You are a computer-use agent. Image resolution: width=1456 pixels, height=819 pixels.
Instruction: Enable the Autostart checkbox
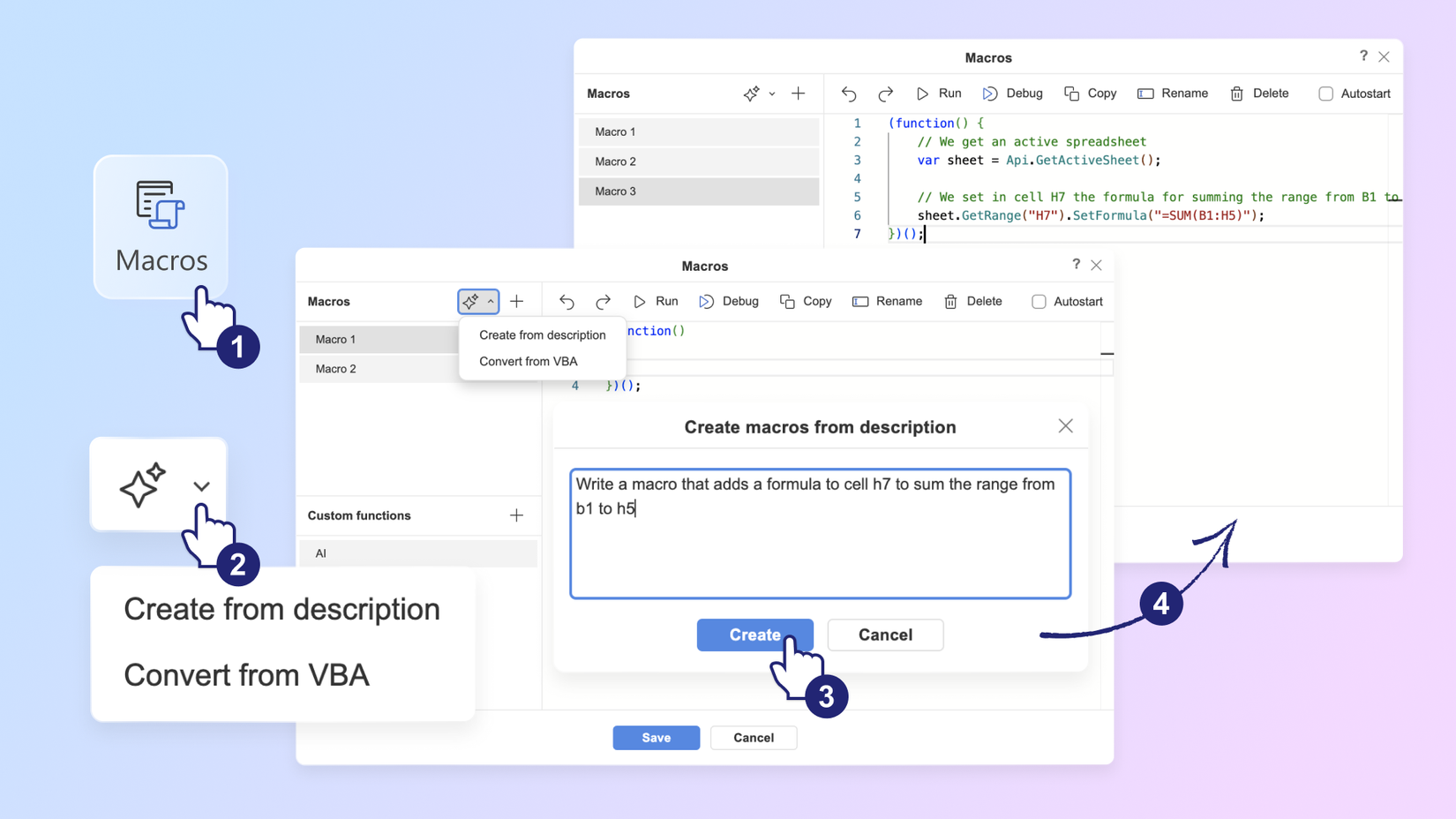coord(1039,301)
